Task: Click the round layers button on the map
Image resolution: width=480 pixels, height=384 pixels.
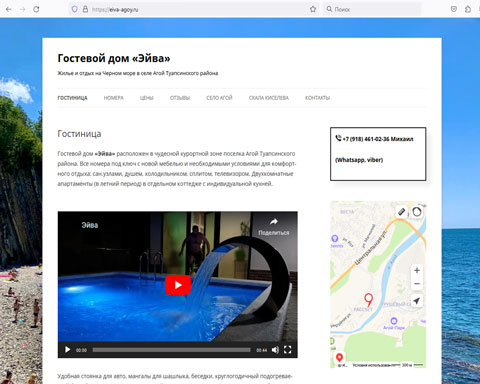Action: (417, 212)
